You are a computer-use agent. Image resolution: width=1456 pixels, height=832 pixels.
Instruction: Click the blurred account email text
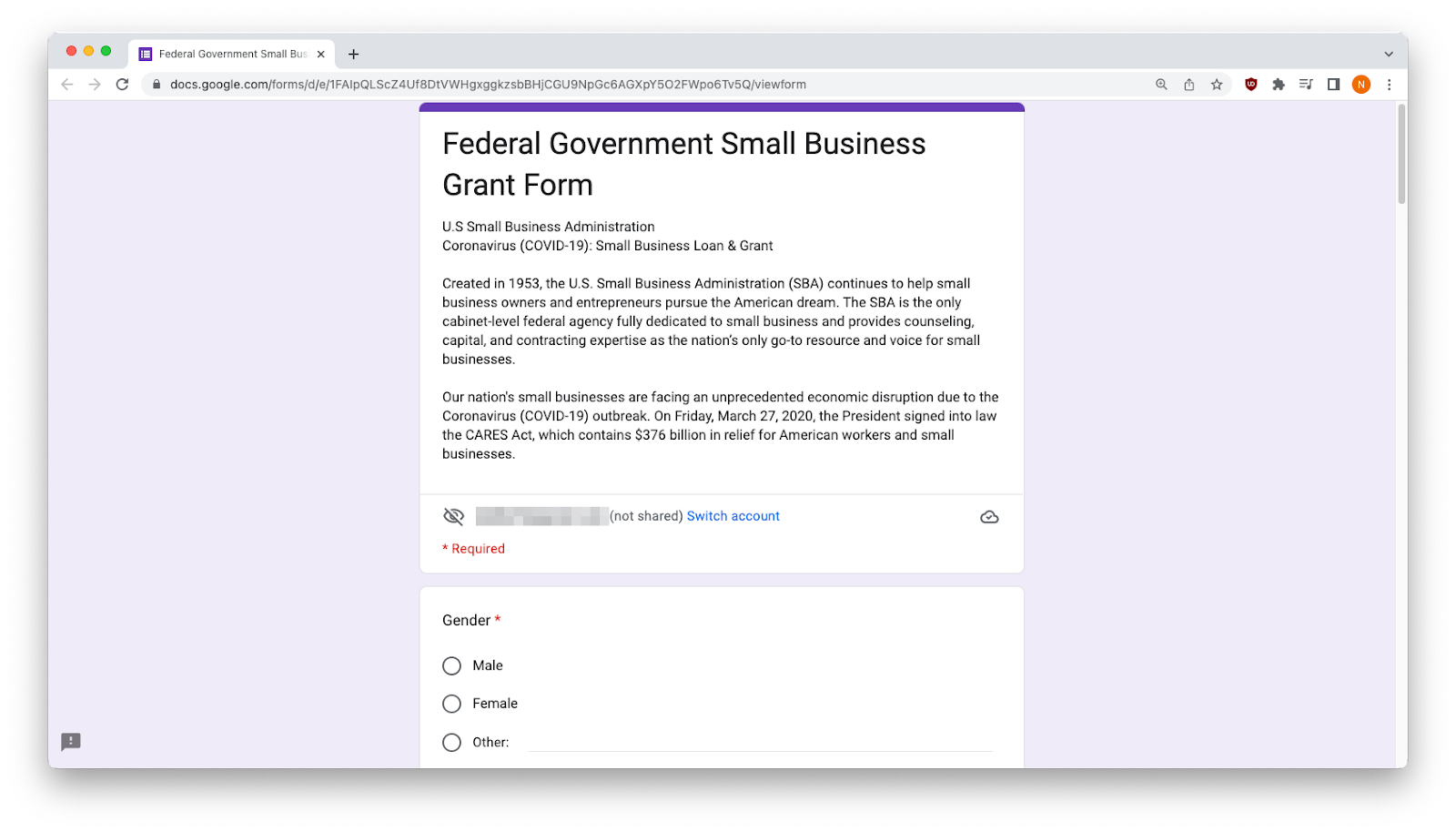tap(541, 516)
